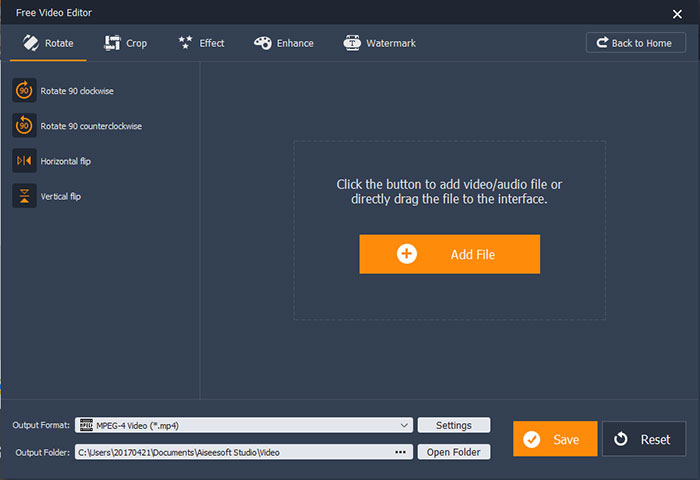Go to the Enhance tab
The height and width of the screenshot is (480, 700).
284,43
